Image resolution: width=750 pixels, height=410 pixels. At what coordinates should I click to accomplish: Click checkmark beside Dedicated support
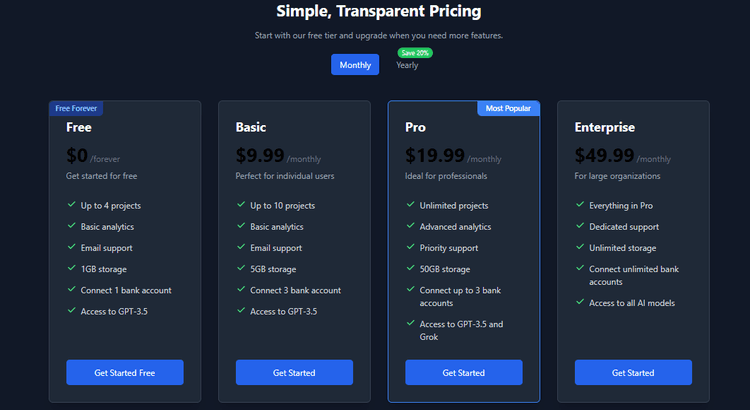pos(580,226)
